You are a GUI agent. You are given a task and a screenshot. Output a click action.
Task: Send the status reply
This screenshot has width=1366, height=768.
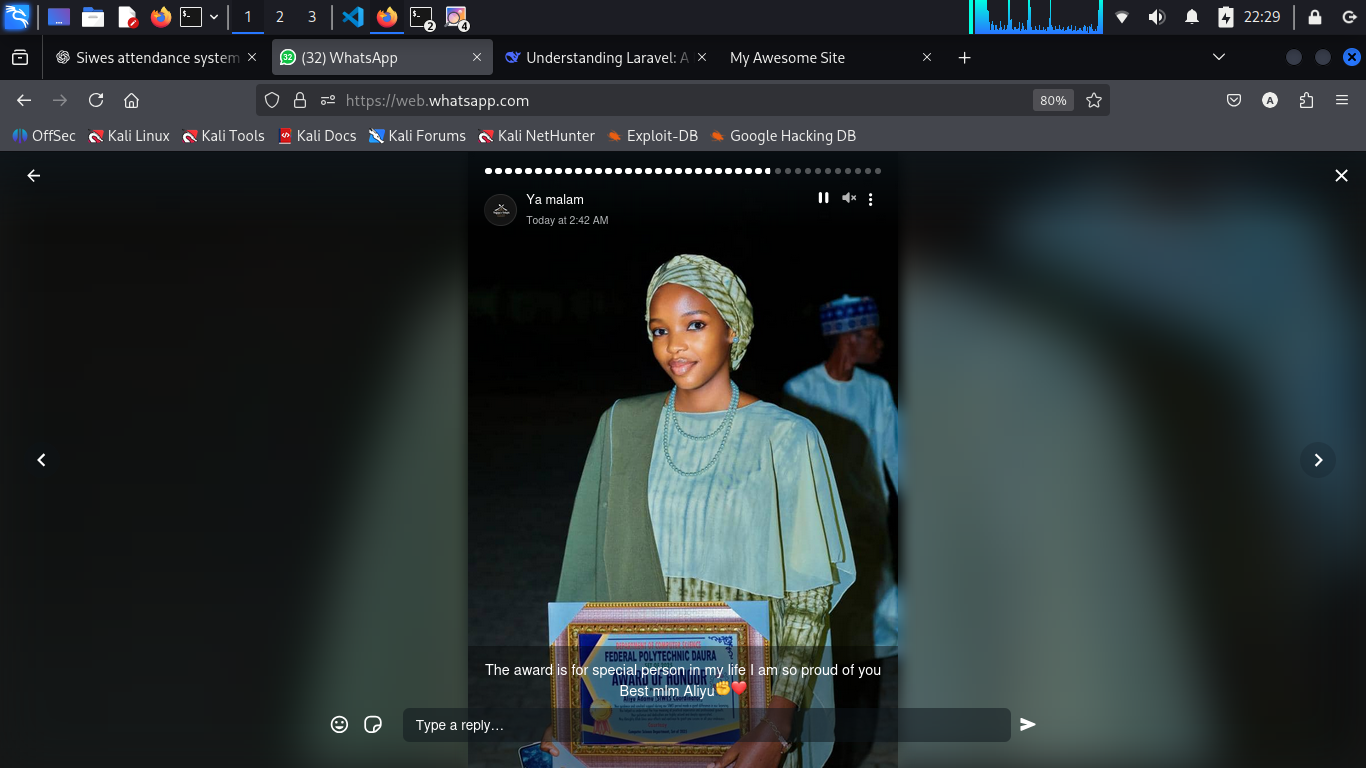(1027, 724)
